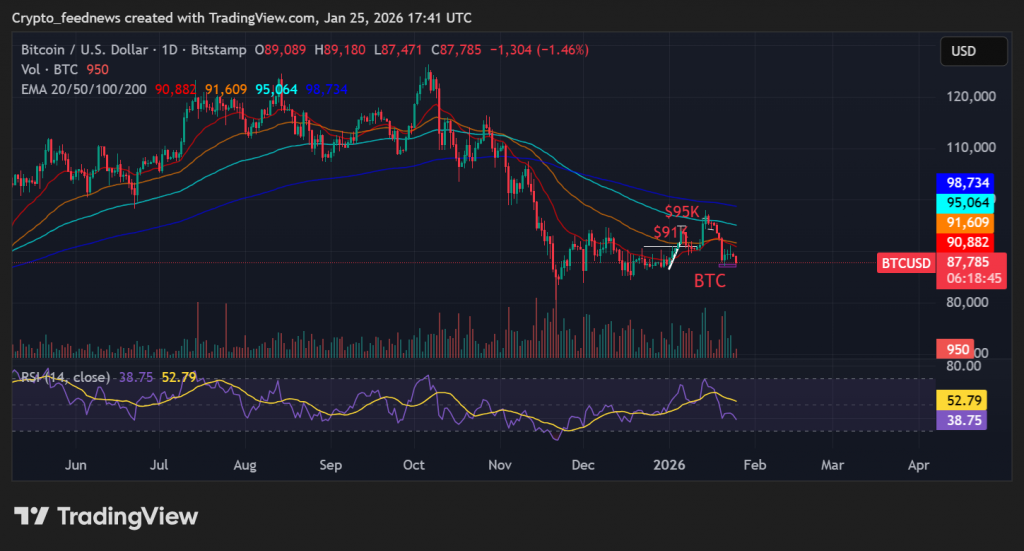The image size is (1024, 551).
Task: Click the red 90,882 EMA label
Action: [962, 242]
